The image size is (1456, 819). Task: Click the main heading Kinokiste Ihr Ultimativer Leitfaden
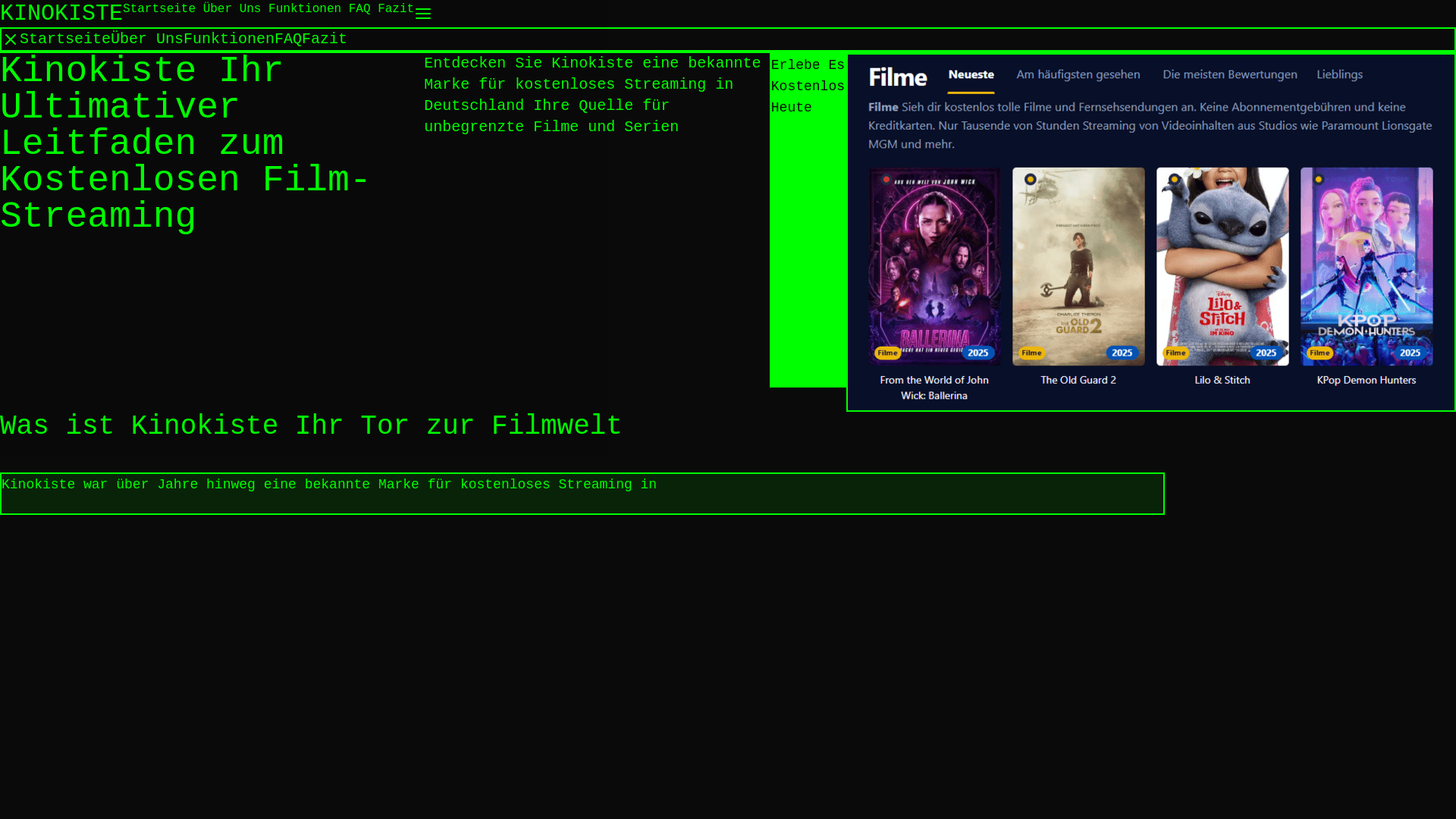click(x=185, y=143)
